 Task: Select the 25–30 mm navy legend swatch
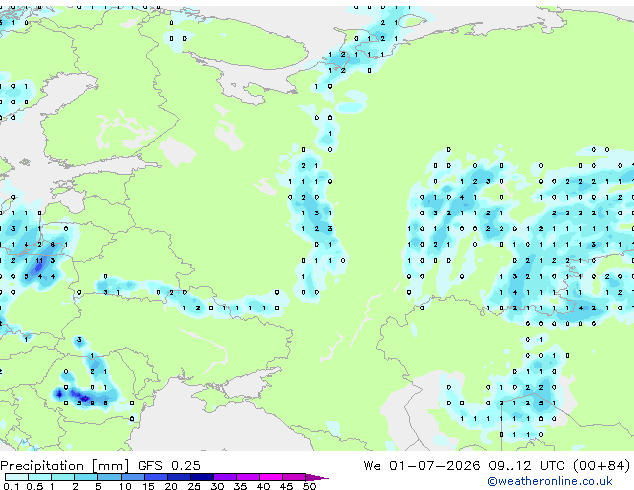pos(202,477)
